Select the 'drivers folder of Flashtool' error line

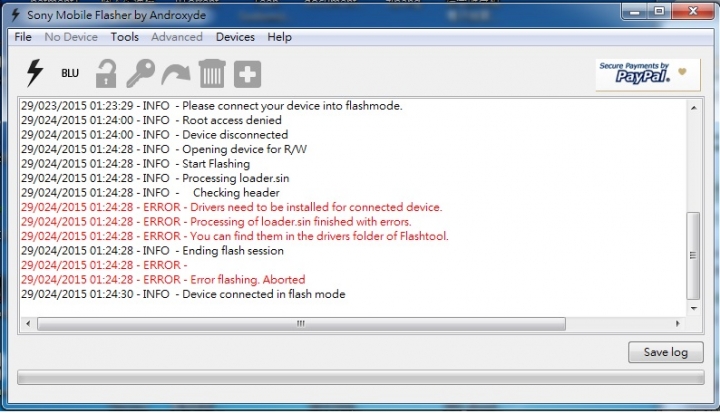point(235,236)
